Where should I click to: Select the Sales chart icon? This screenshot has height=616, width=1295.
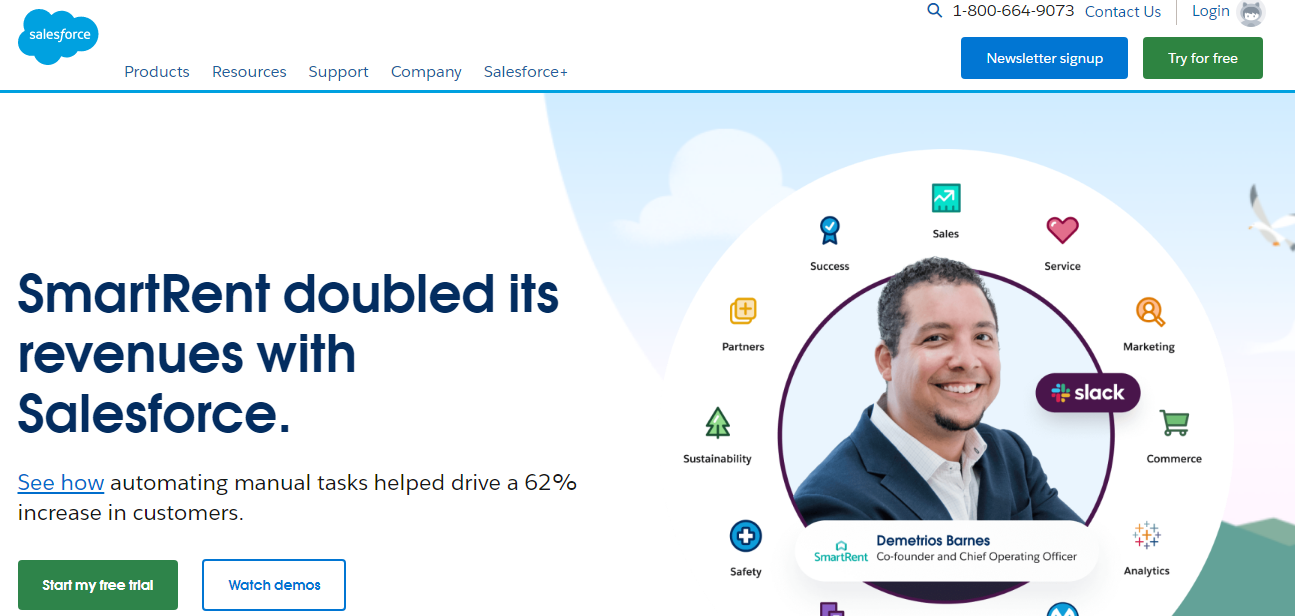click(x=945, y=198)
